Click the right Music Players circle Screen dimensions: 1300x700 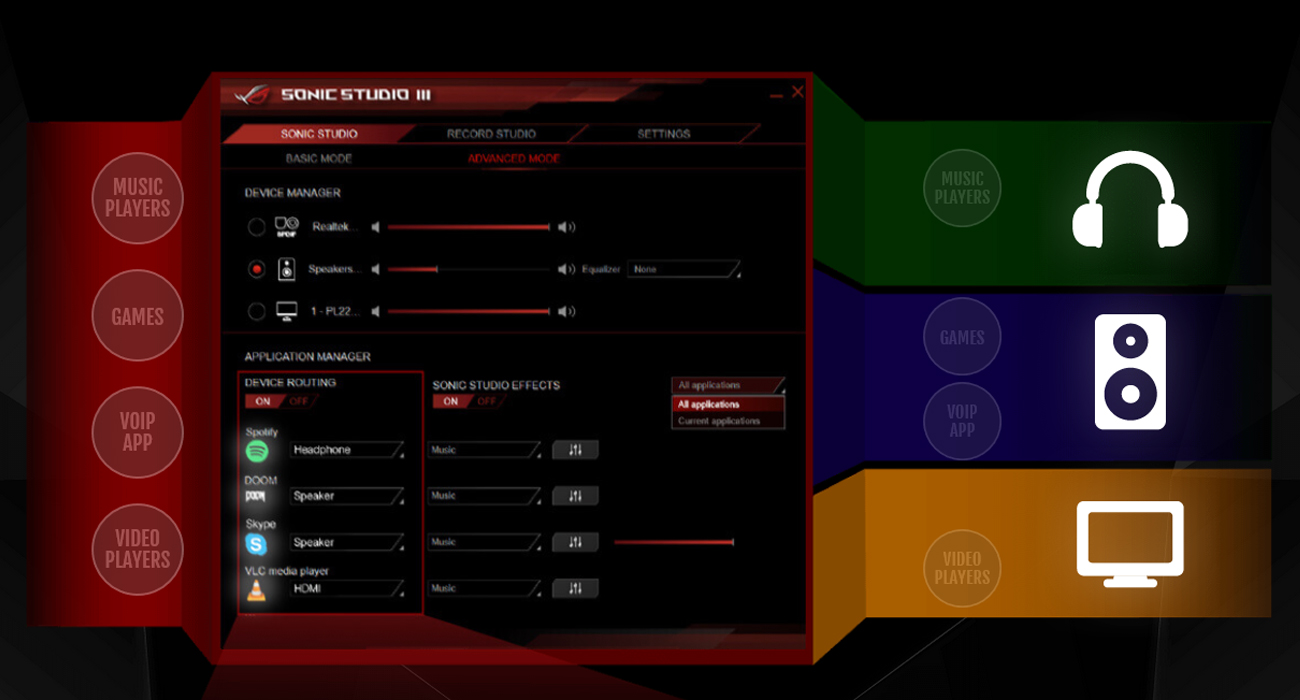(x=962, y=188)
